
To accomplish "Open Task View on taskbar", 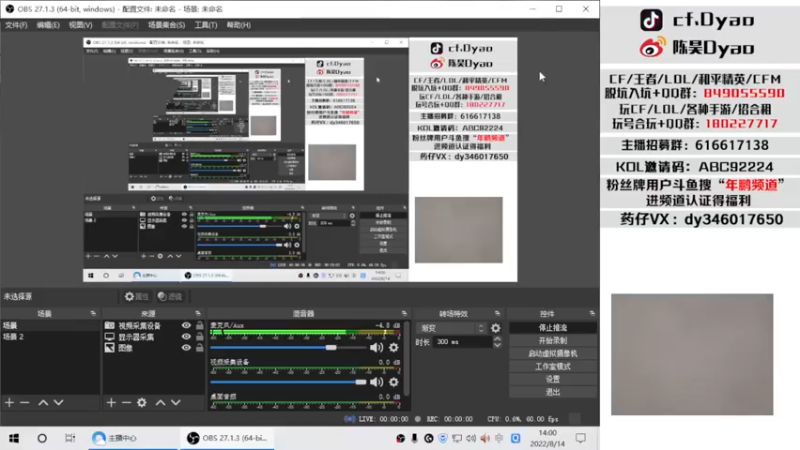I will pos(70,438).
